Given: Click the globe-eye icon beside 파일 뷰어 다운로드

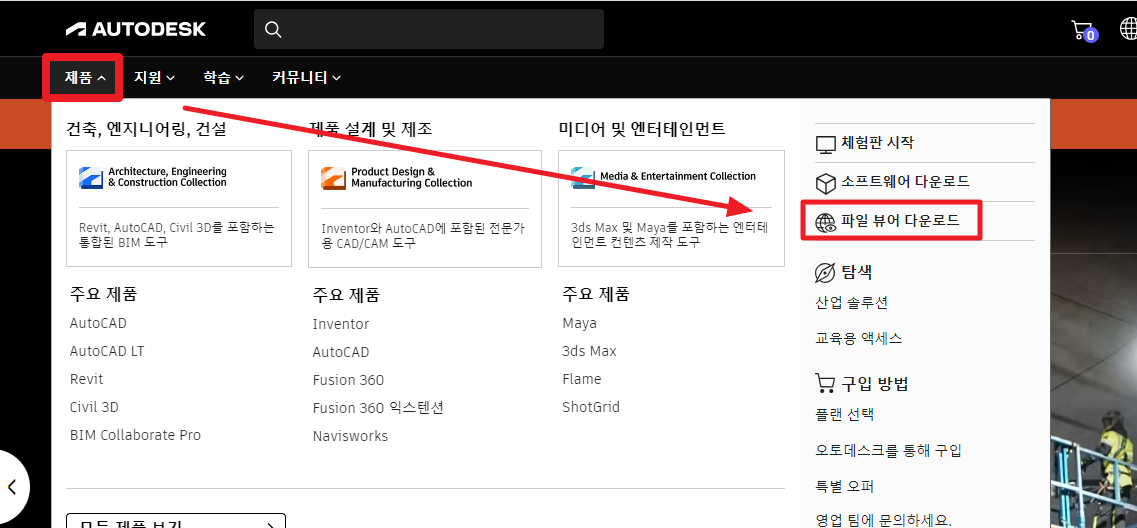Looking at the screenshot, I should tap(826, 222).
